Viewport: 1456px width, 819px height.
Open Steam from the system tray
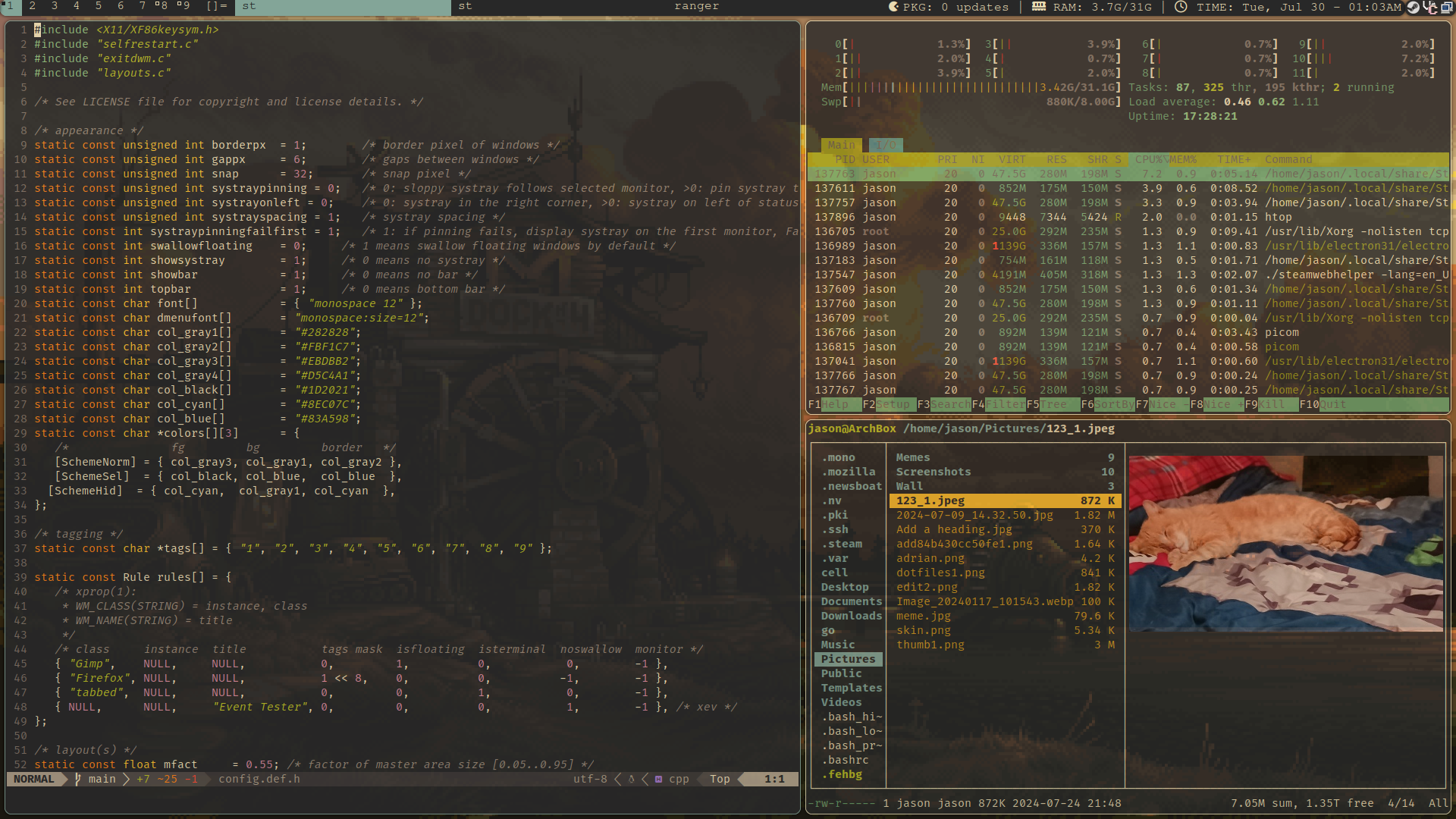pos(1413,8)
